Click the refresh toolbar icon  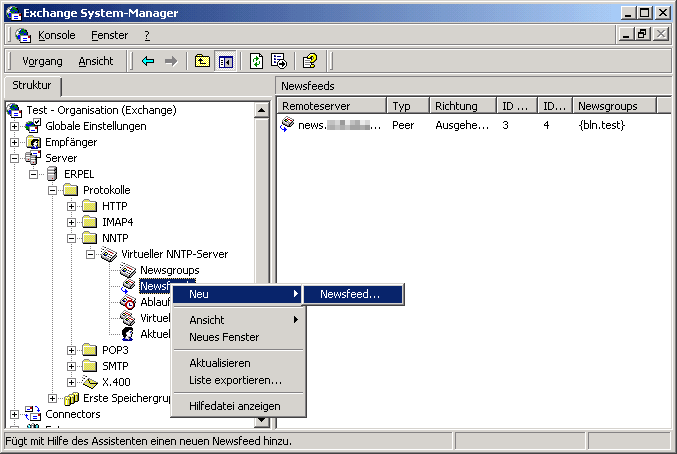(256, 61)
